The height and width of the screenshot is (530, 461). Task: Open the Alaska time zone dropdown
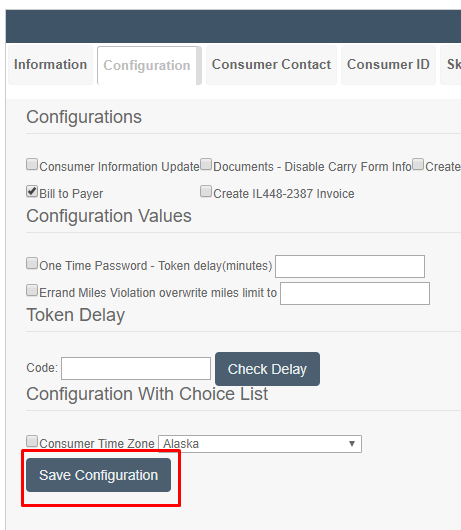coord(260,444)
